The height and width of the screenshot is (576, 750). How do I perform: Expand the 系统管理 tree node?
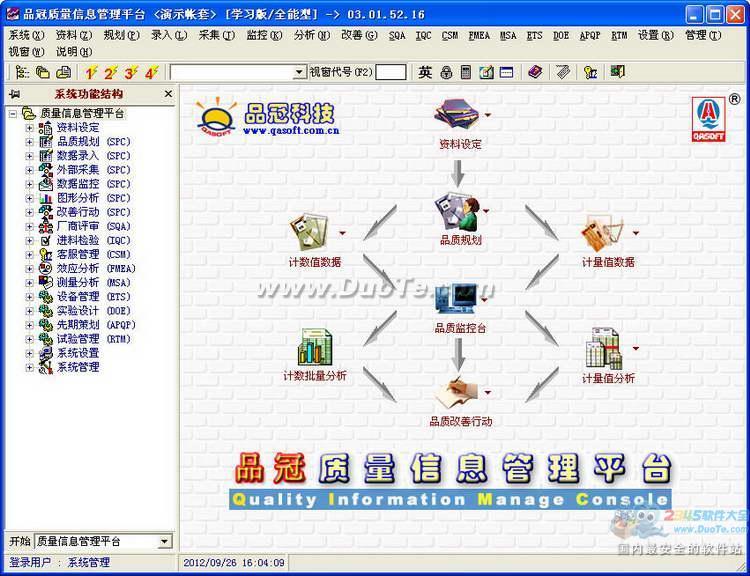pyautogui.click(x=29, y=367)
